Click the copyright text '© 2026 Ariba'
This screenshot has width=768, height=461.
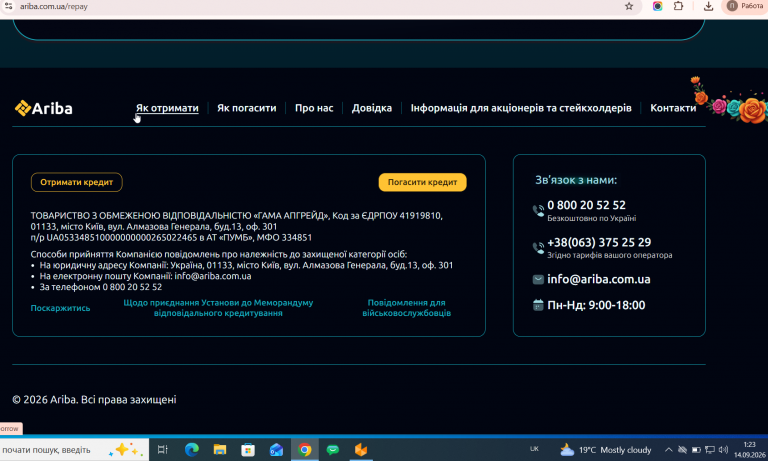pyautogui.click(x=45, y=400)
